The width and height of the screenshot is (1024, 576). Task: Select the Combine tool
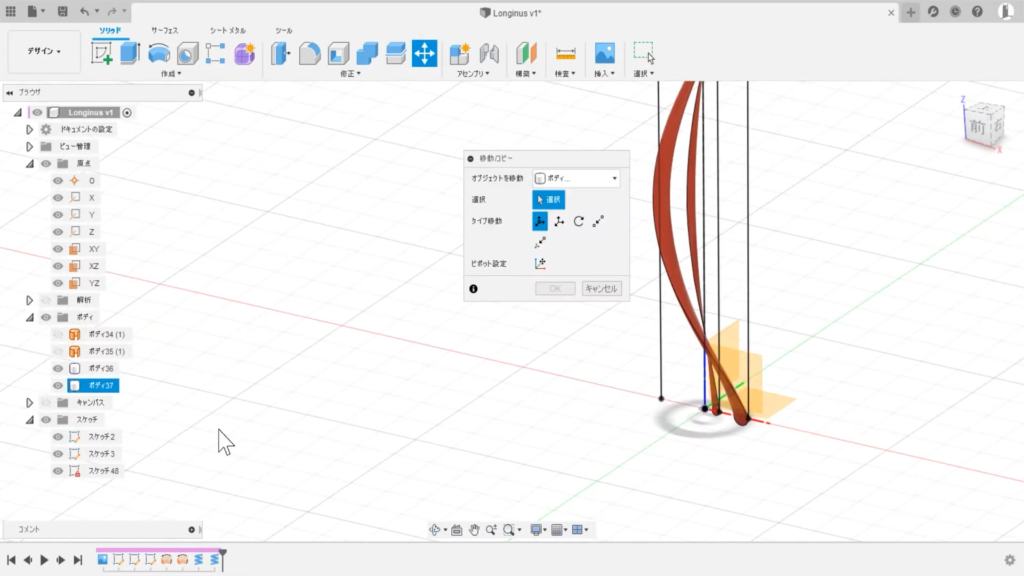point(367,54)
